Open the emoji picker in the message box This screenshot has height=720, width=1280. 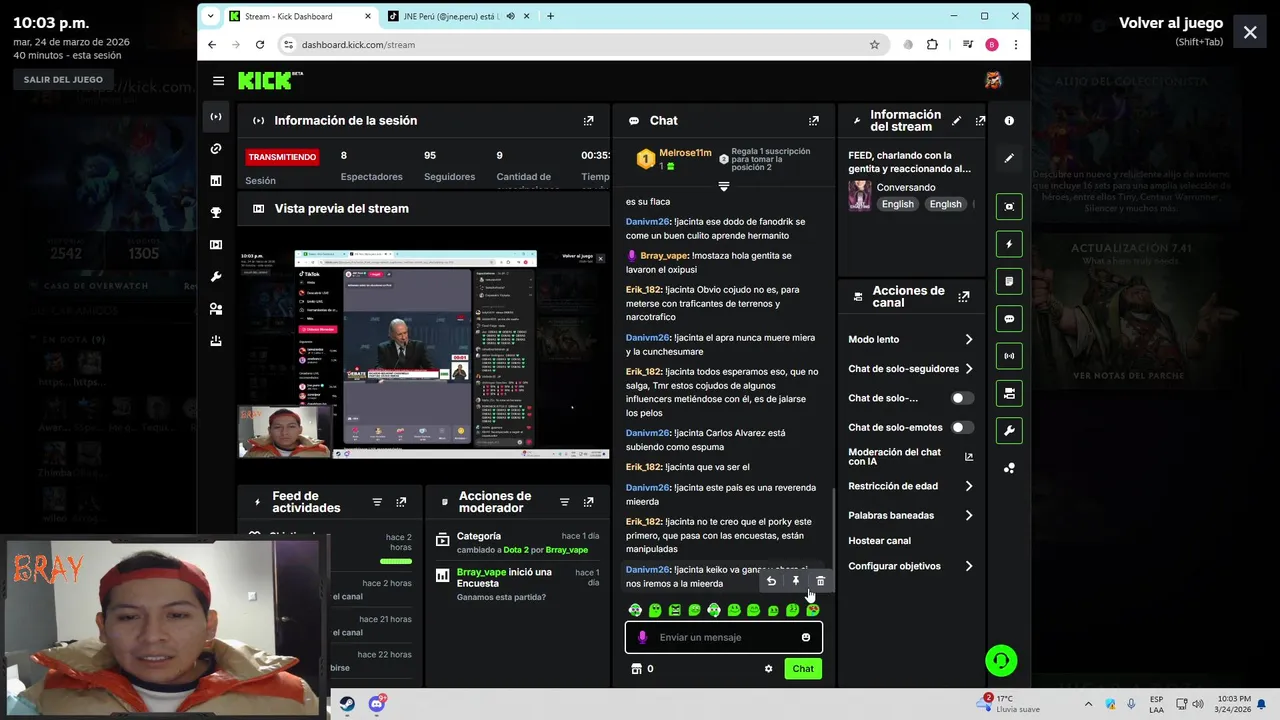806,637
